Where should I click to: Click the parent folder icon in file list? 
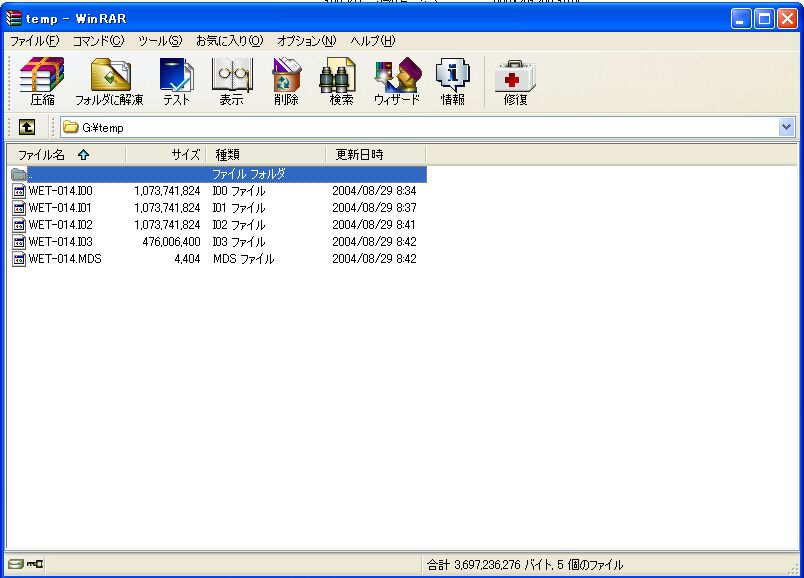pos(19,174)
